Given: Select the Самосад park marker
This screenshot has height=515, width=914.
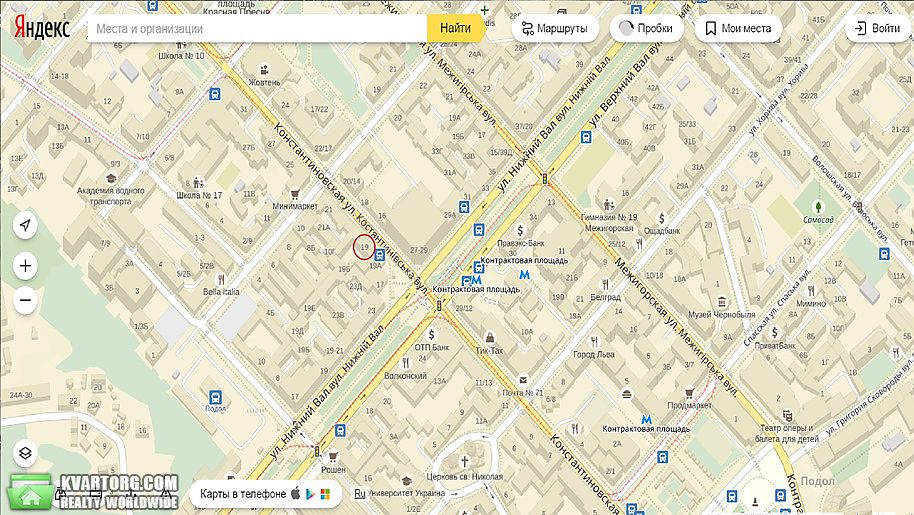Looking at the screenshot, I should pyautogui.click(x=818, y=207).
